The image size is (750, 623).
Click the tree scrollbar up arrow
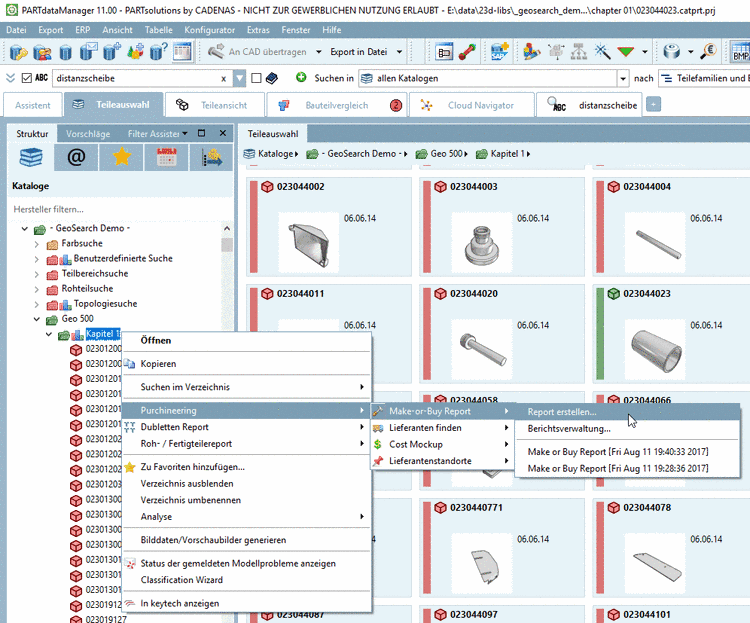click(x=227, y=229)
